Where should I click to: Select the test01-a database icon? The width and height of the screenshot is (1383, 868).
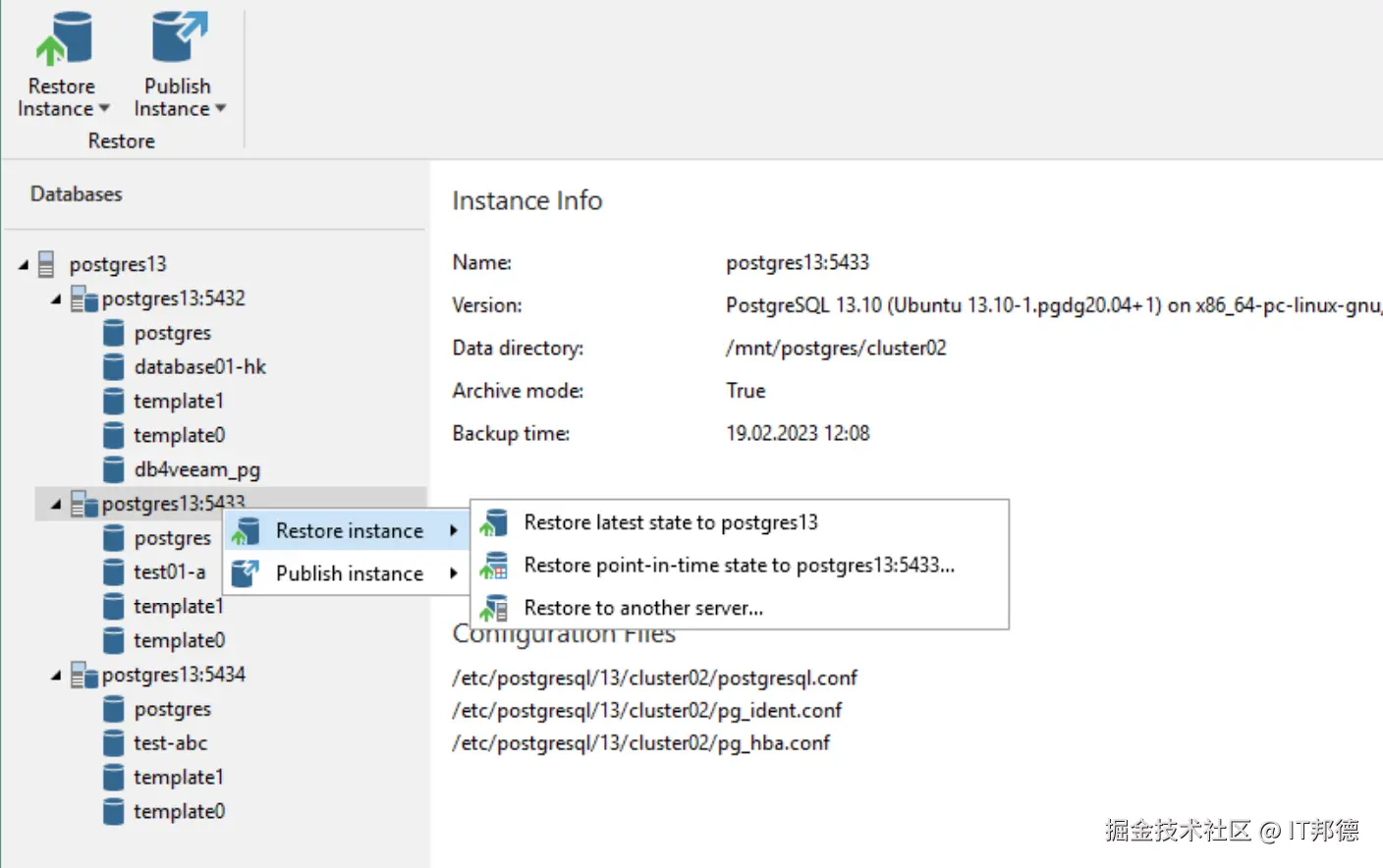click(x=114, y=572)
